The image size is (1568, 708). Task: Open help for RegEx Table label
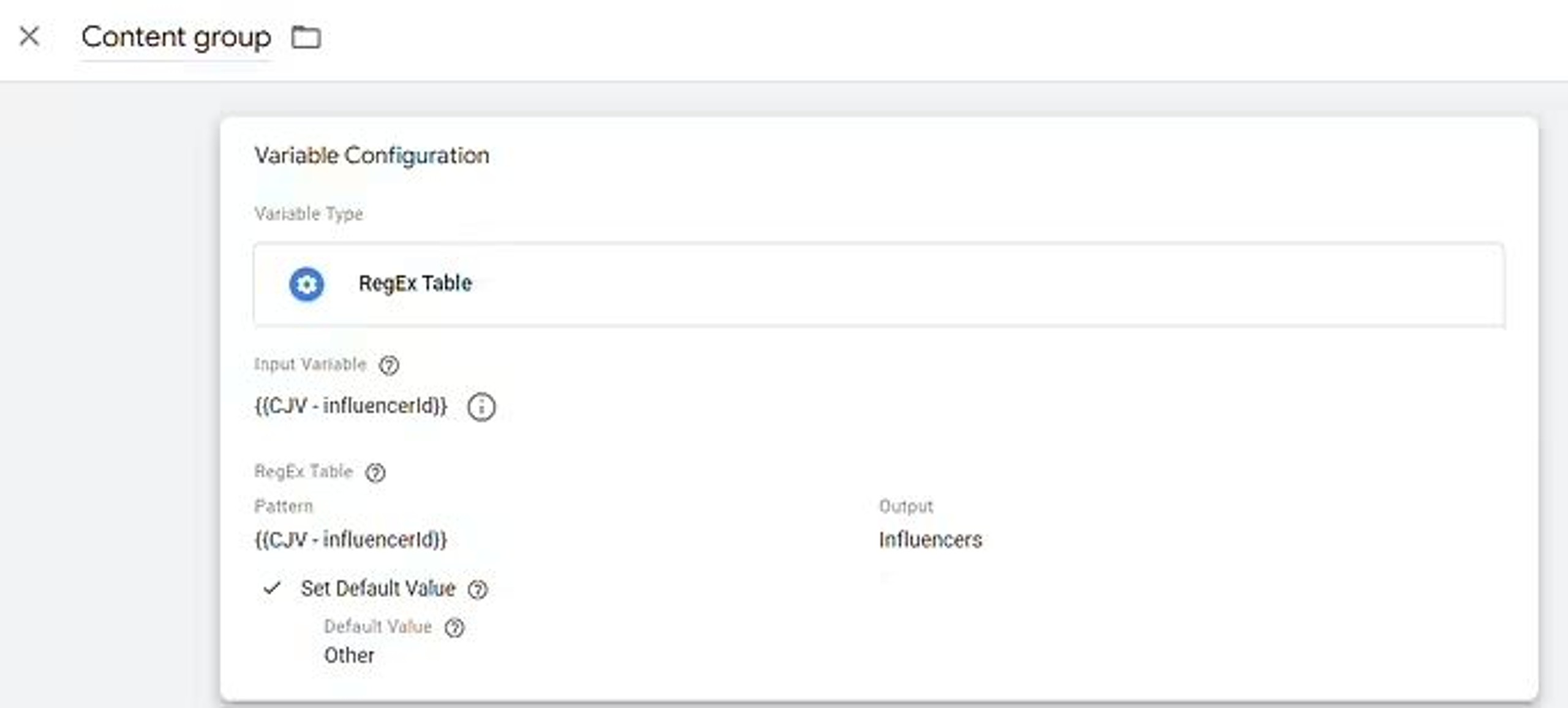375,473
